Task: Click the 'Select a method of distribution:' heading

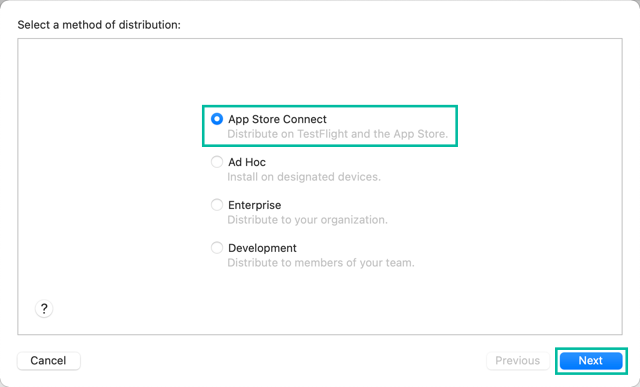Action: pos(99,25)
